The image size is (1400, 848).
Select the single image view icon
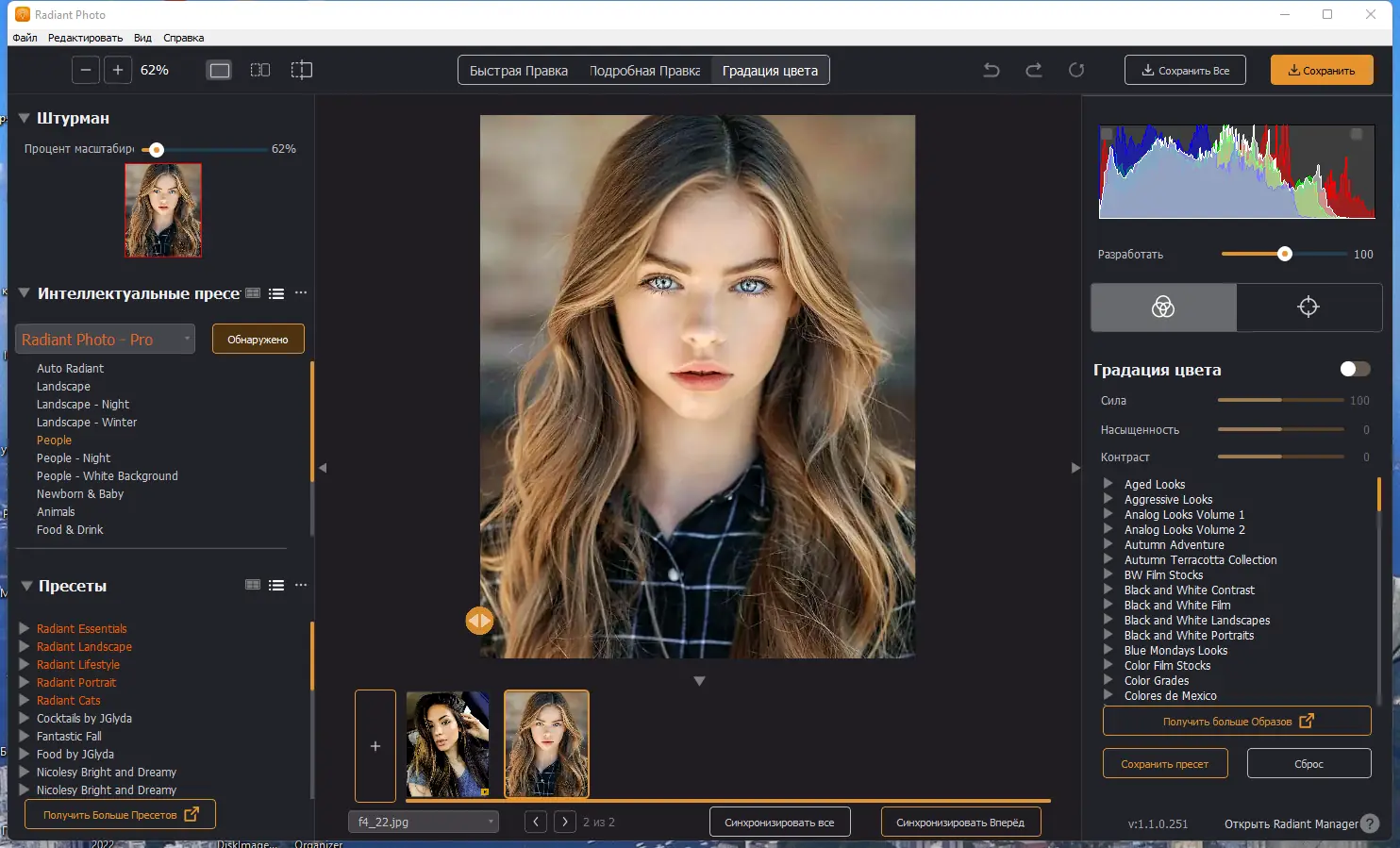click(219, 70)
